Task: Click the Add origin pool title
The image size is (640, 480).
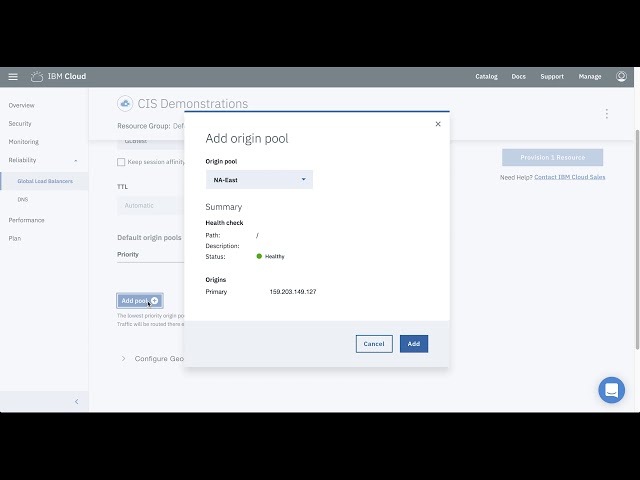Action: point(247,138)
